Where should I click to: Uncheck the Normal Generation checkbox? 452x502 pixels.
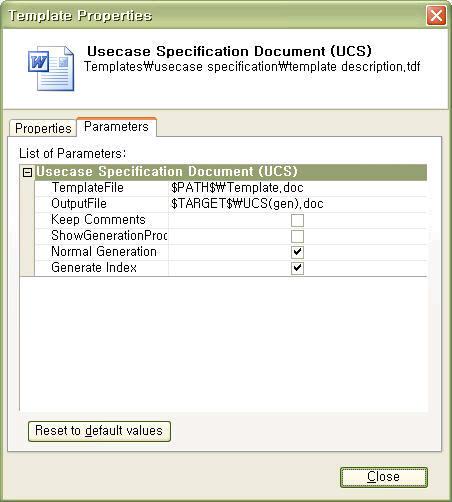(297, 252)
